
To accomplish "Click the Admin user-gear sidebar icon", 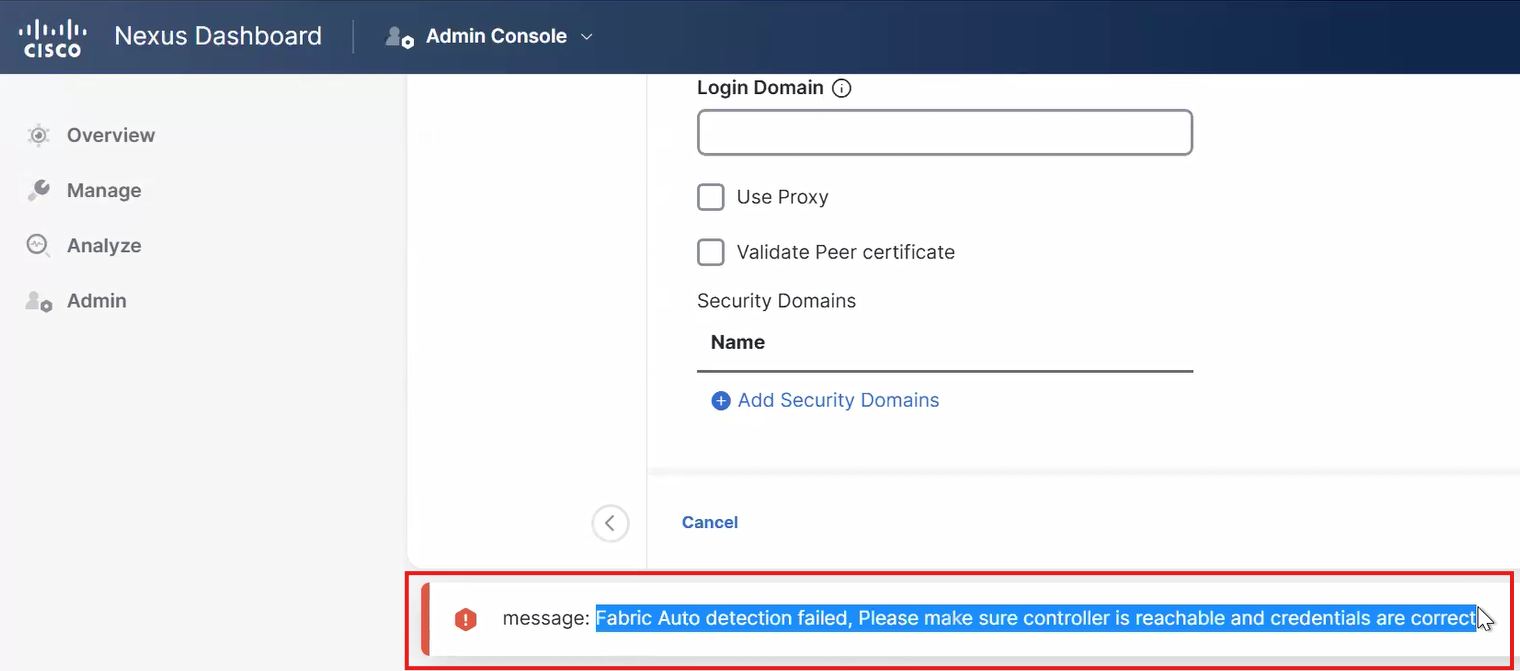I will (39, 301).
